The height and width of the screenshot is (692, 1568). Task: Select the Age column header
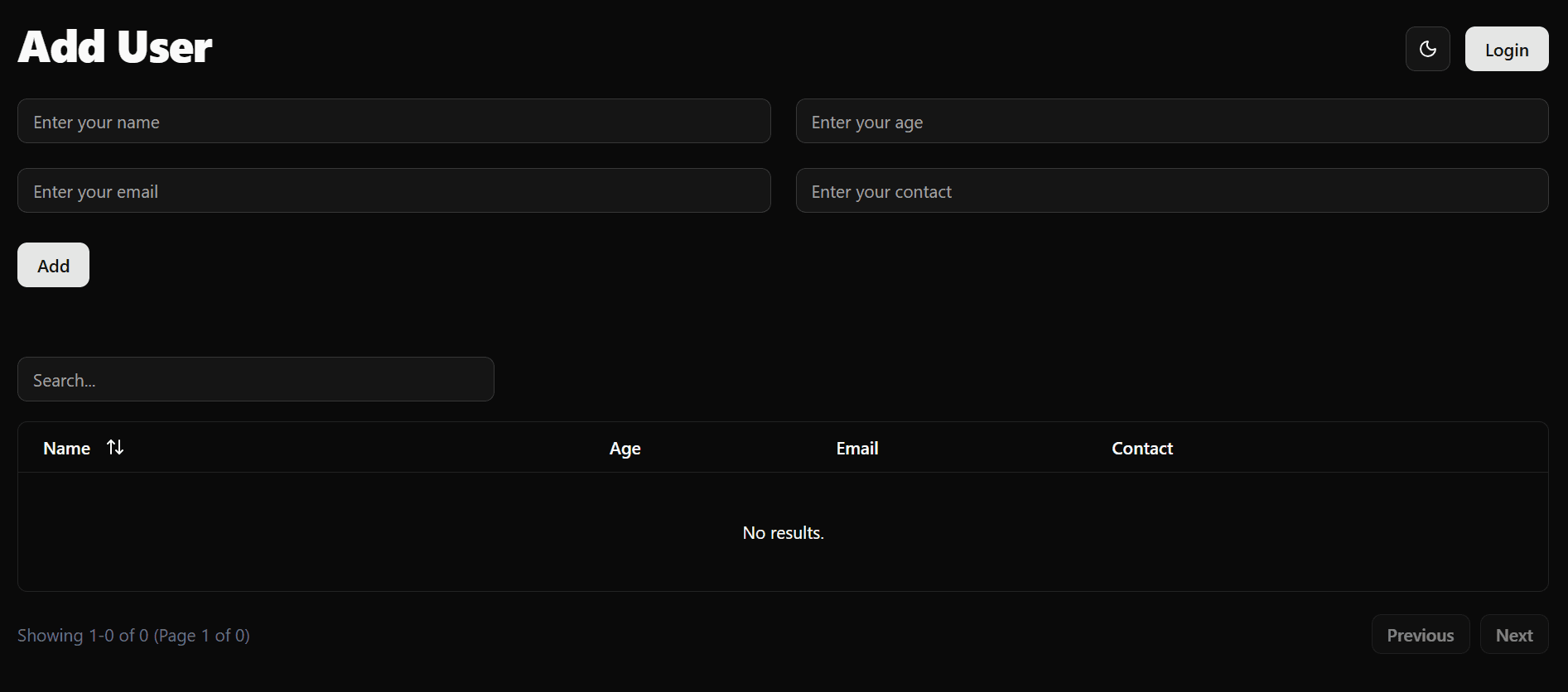point(625,449)
